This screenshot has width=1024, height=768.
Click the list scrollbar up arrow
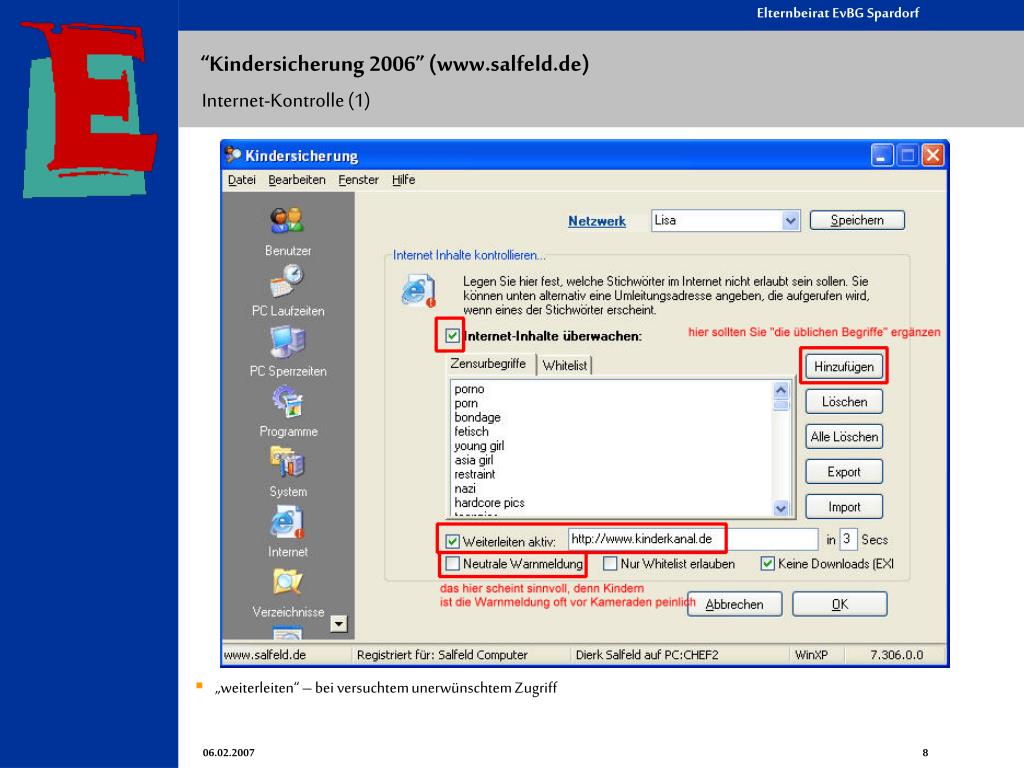(780, 391)
